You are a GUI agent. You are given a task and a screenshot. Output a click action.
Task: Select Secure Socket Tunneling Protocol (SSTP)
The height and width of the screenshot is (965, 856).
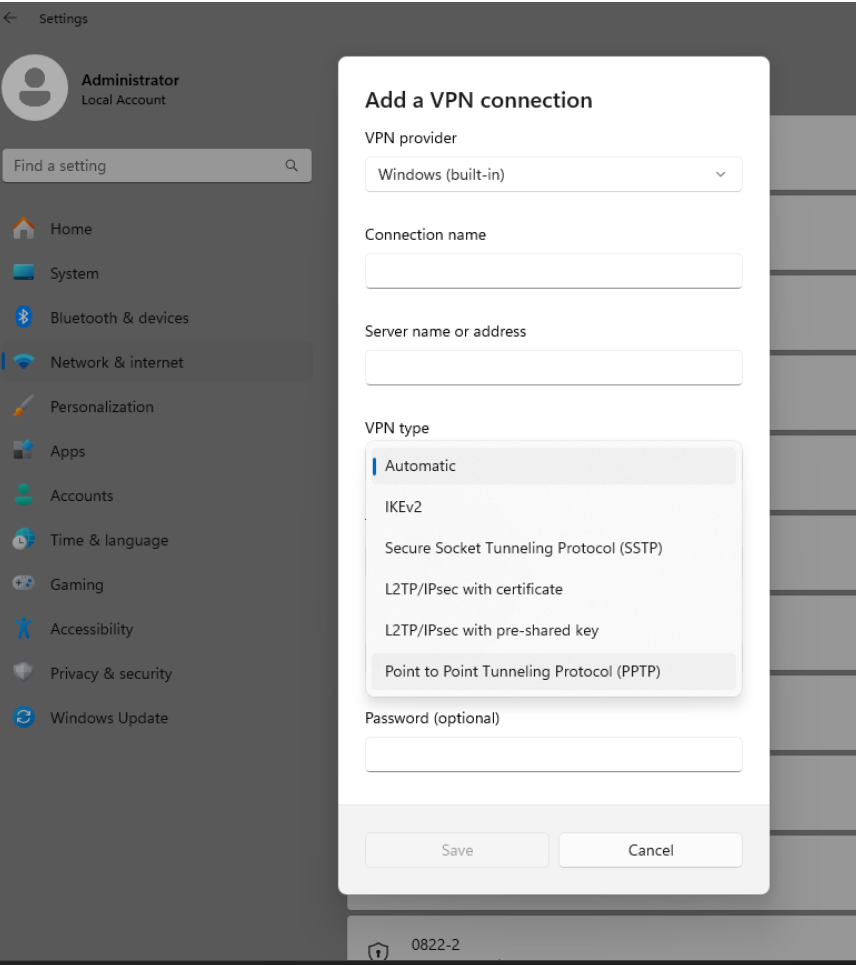(x=553, y=548)
